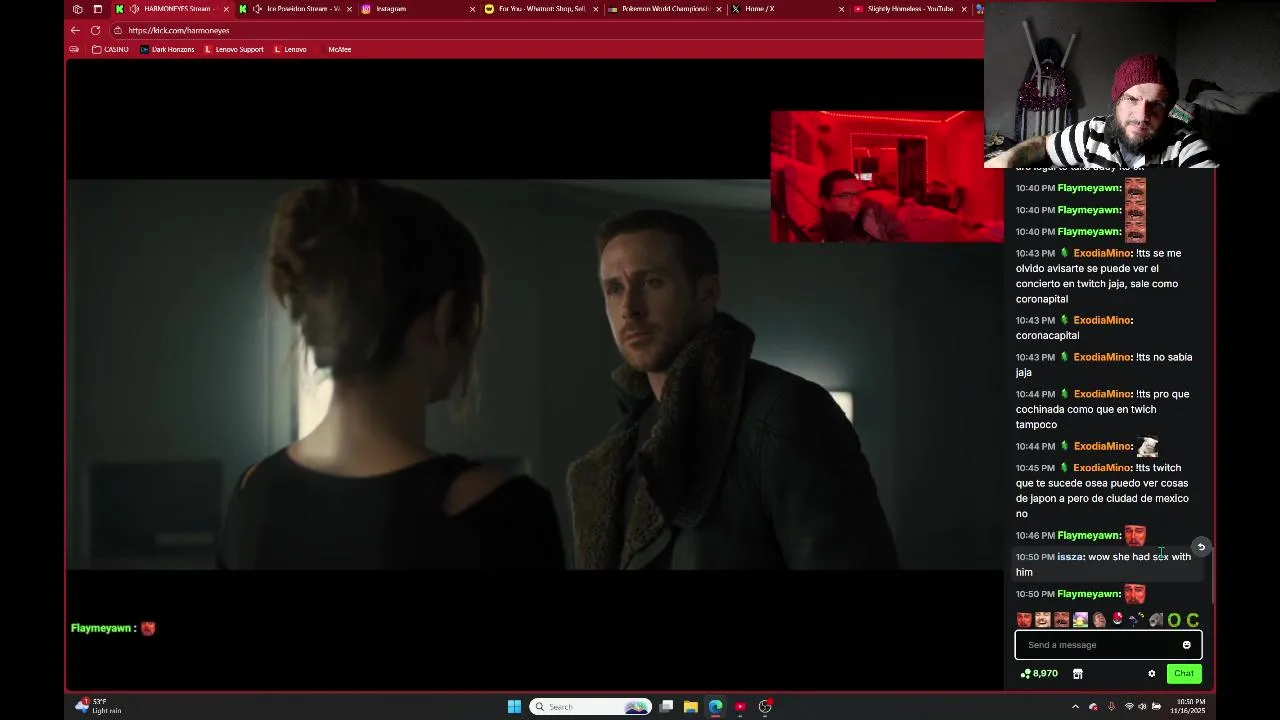Image resolution: width=1280 pixels, height=720 pixels.
Task: Click the scroll-to-latest arrow button in chat
Action: point(1201,547)
